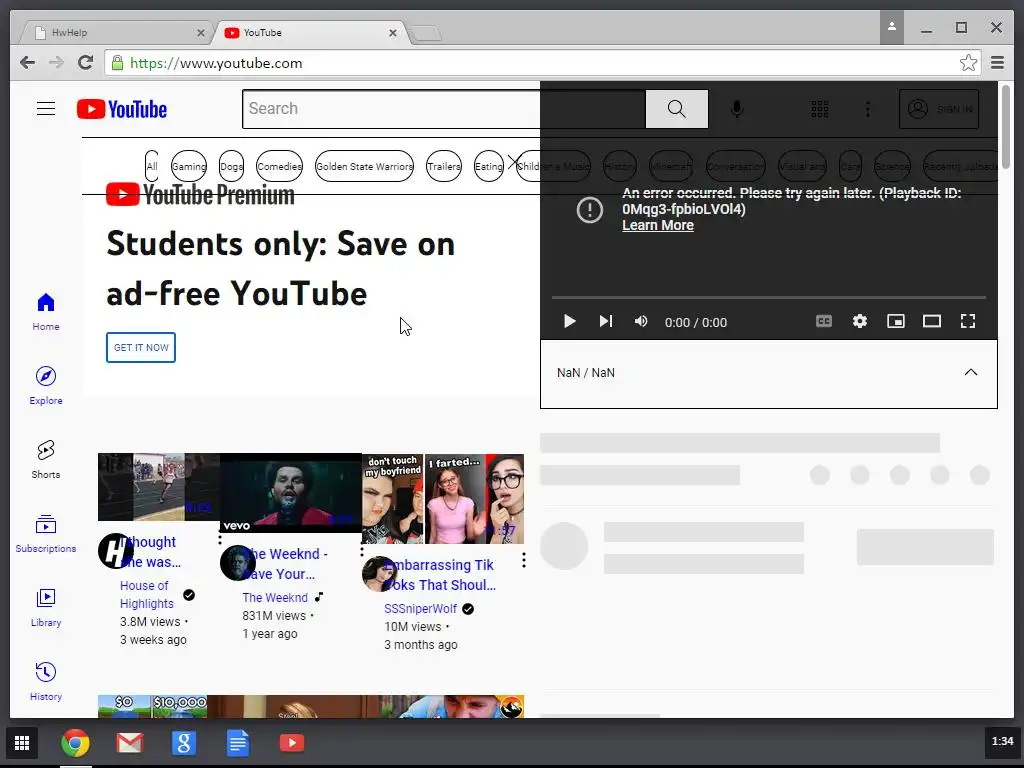Click the Sign In button
1024x768 pixels.
tap(938, 109)
